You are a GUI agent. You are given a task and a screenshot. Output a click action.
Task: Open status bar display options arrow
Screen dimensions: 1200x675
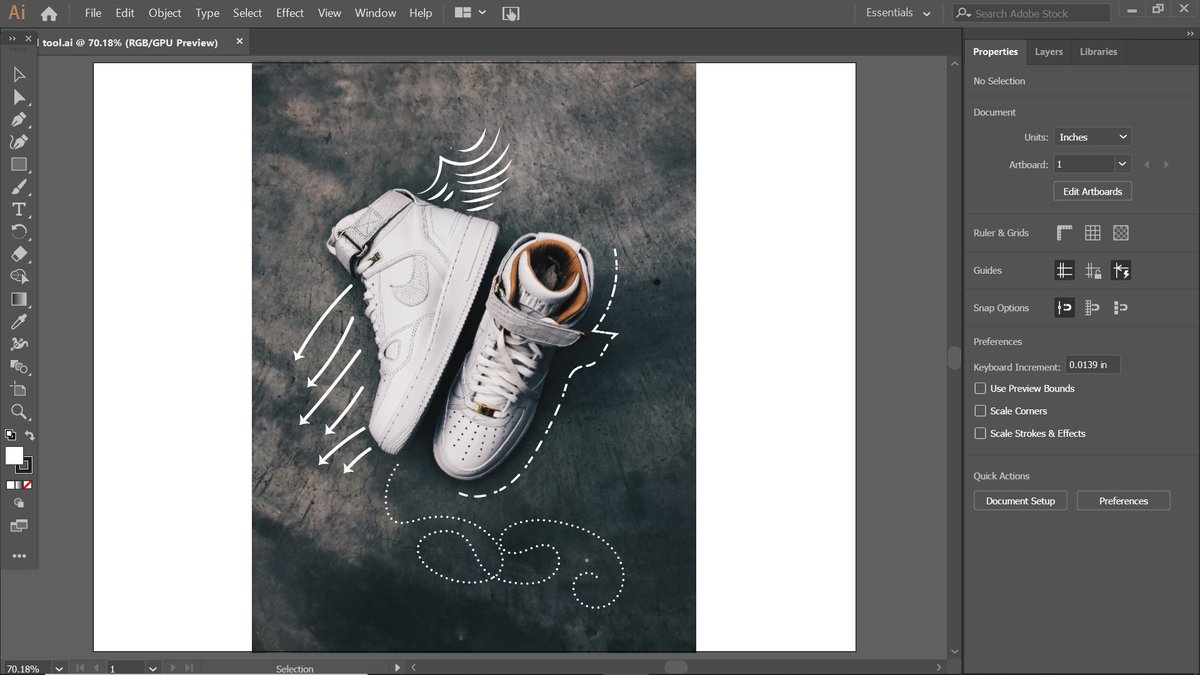[397, 667]
